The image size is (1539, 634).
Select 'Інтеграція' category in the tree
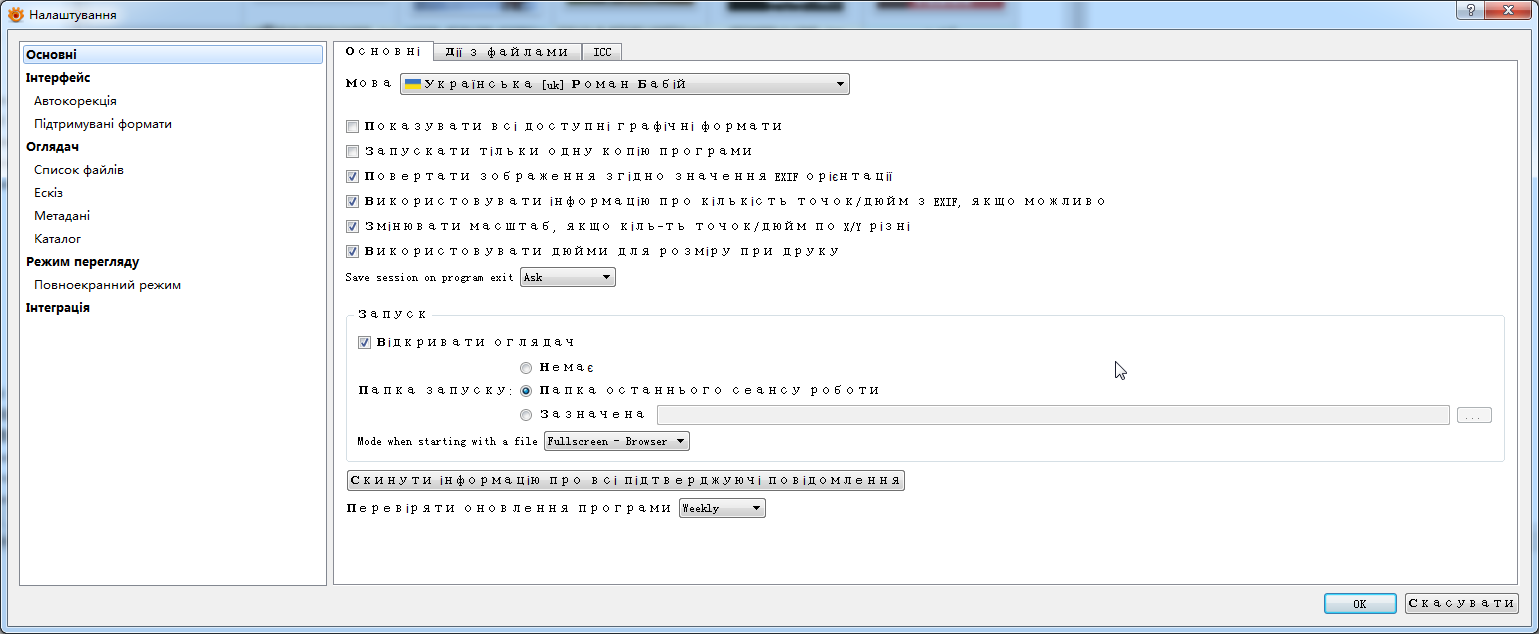pyautogui.click(x=58, y=308)
